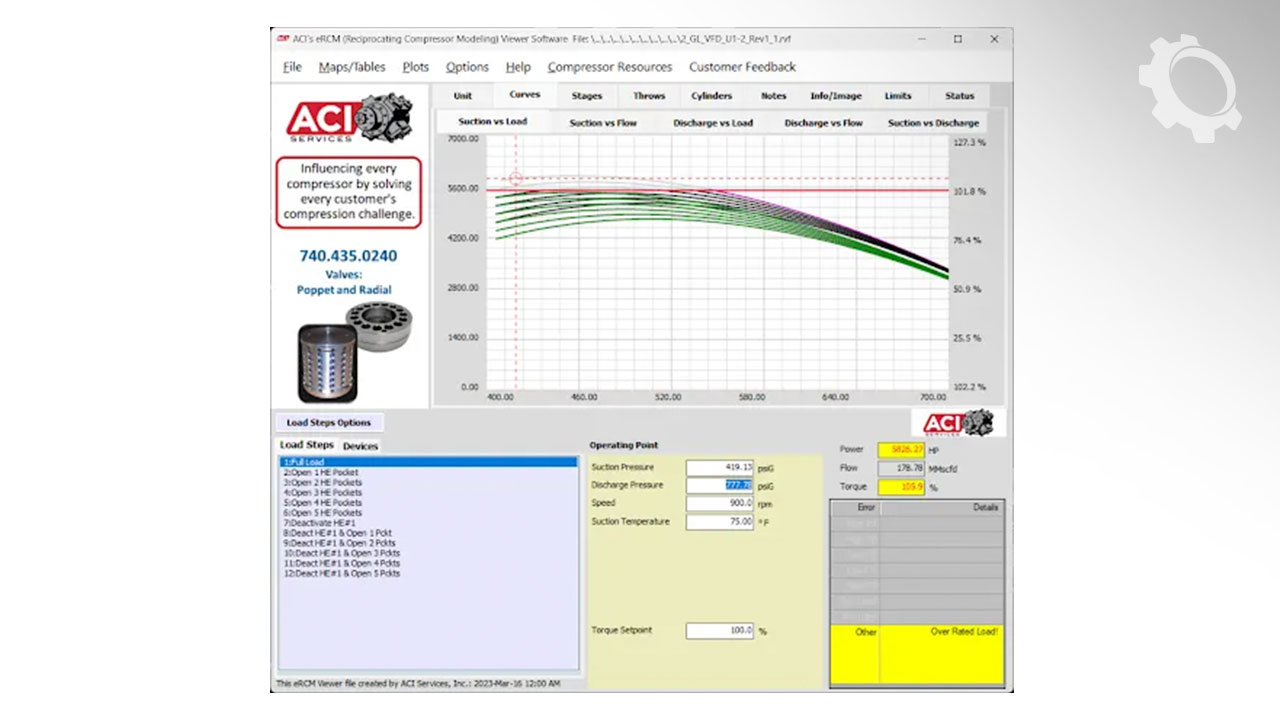Click the Torque Setpoint input field
The image size is (1280, 720).
(x=719, y=631)
